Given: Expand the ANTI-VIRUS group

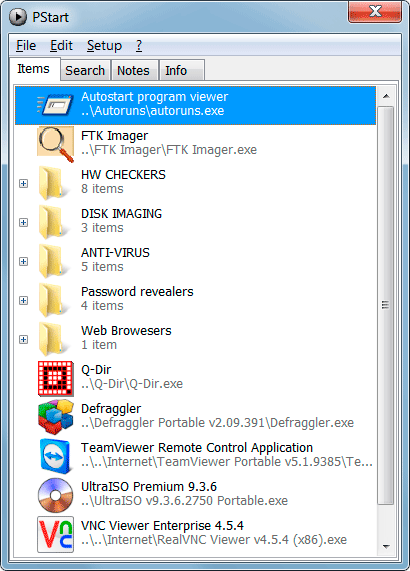Looking at the screenshot, I should [x=23, y=261].
